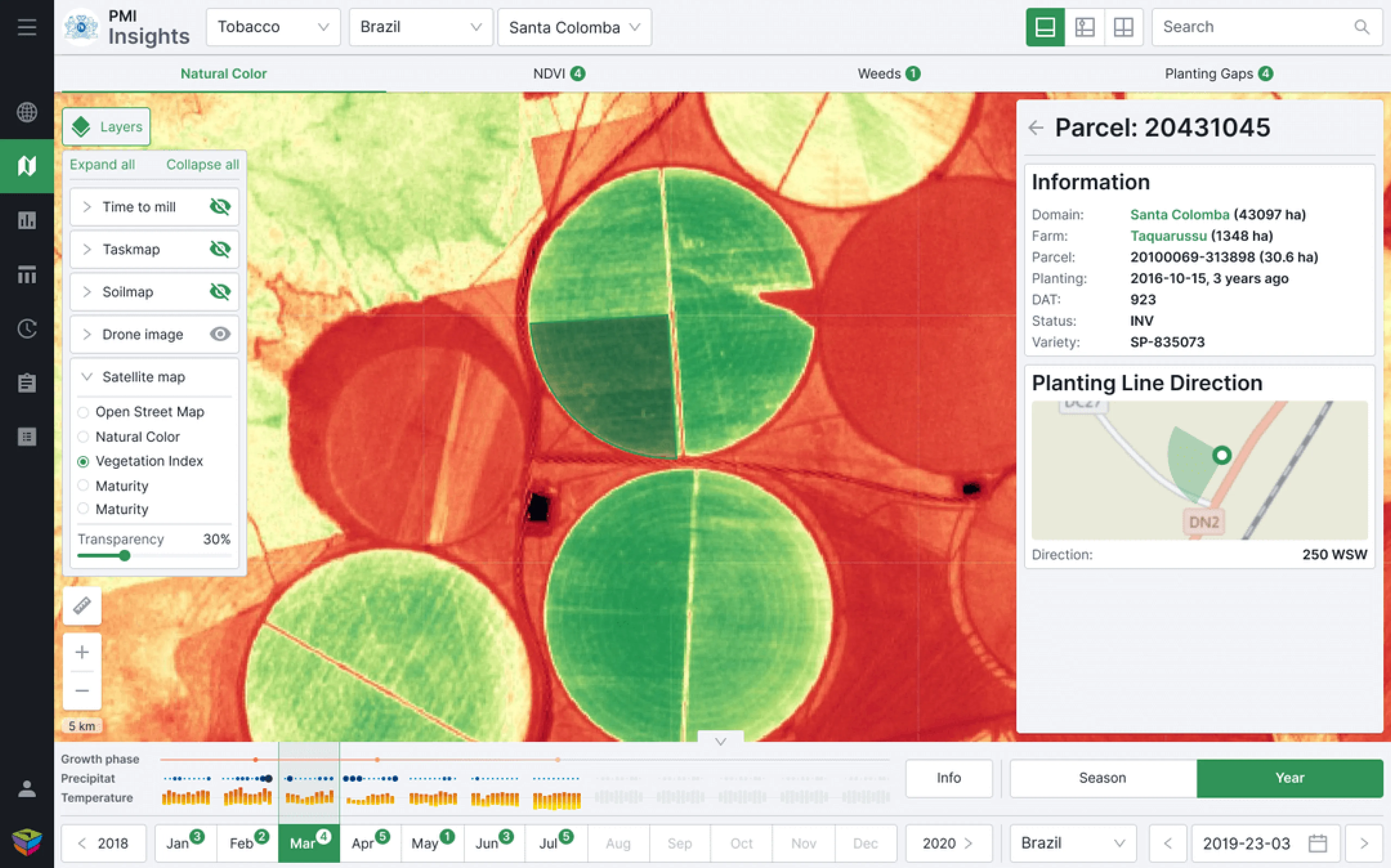Select the split grid layout view
Screen dimensions: 1391x868
pos(1123,27)
